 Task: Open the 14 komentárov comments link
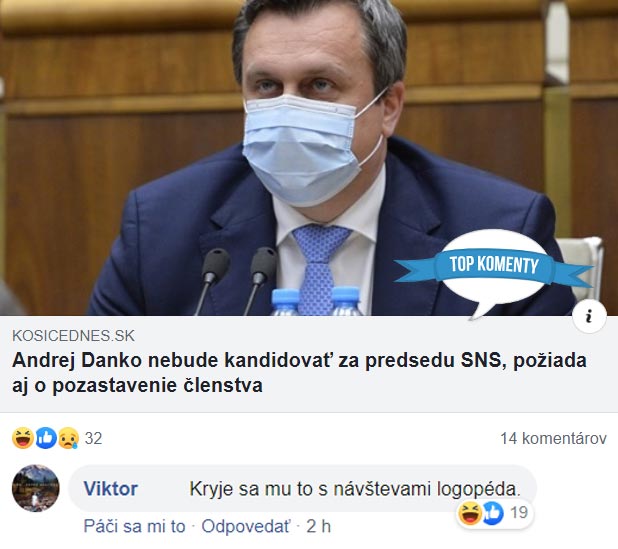click(x=553, y=438)
